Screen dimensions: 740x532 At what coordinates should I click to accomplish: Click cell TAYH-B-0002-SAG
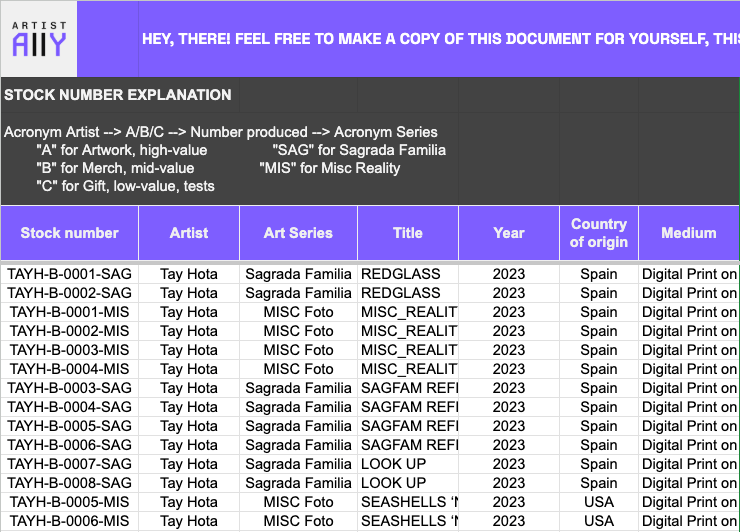(69, 293)
